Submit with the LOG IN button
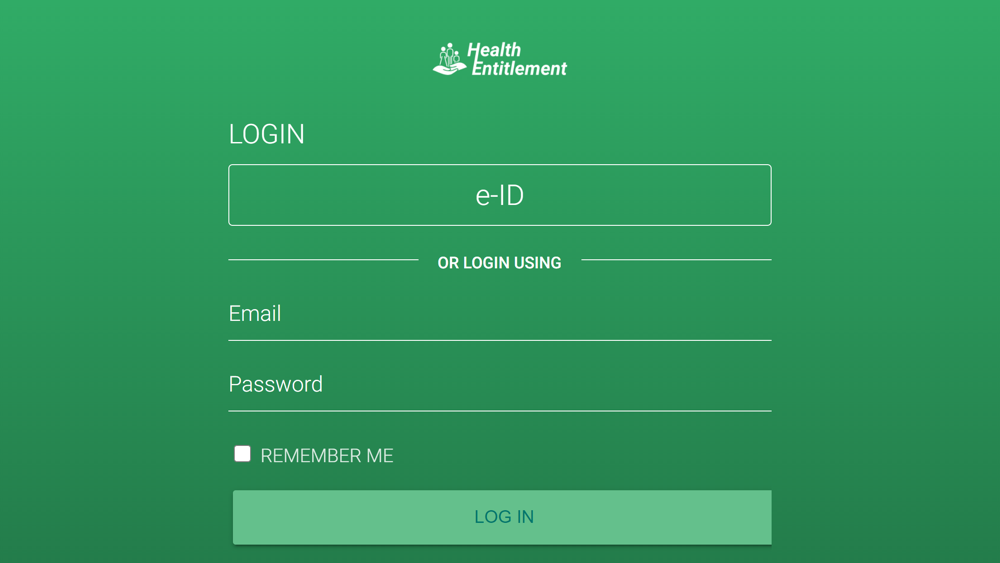This screenshot has height=563, width=1000. click(x=502, y=517)
